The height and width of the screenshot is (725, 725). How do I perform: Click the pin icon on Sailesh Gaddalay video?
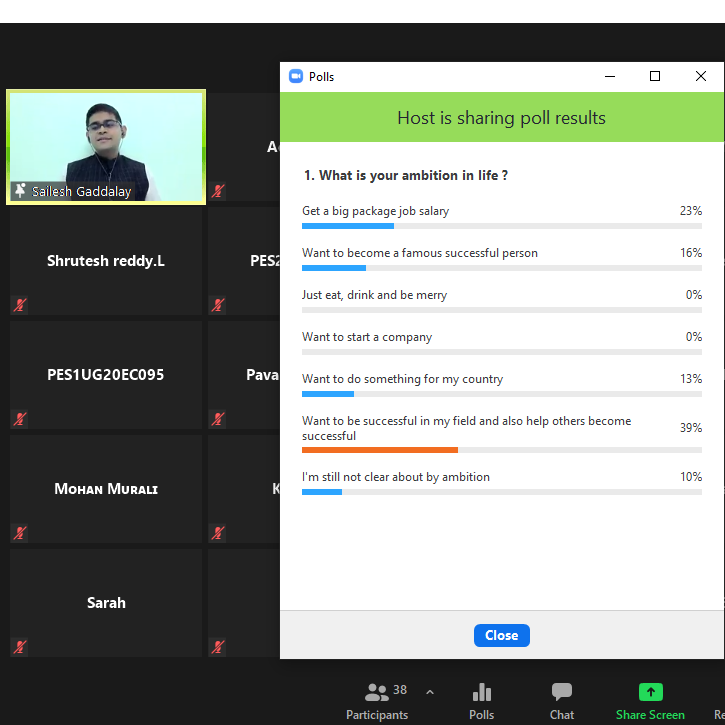pyautogui.click(x=20, y=191)
